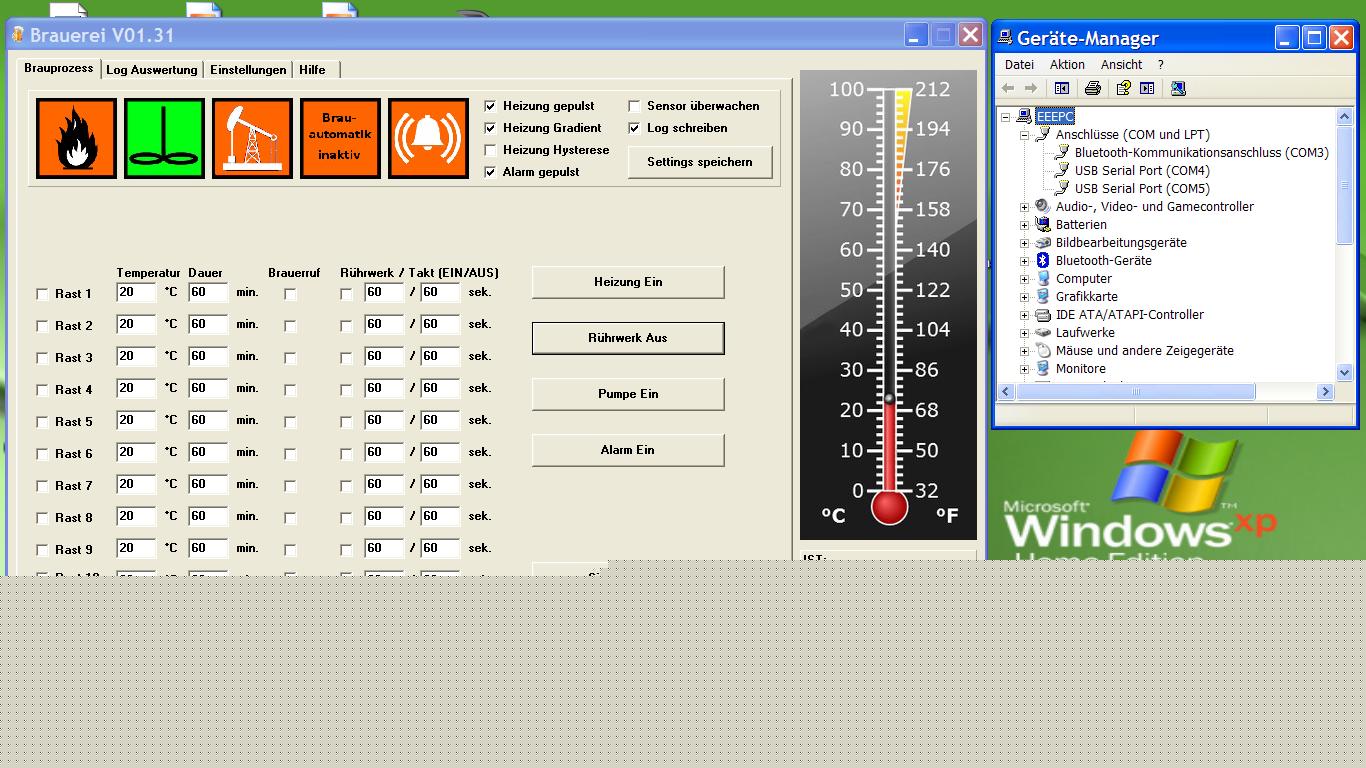This screenshot has width=1366, height=768.
Task: Toggle the Sensor überwachen checkbox
Action: click(634, 106)
